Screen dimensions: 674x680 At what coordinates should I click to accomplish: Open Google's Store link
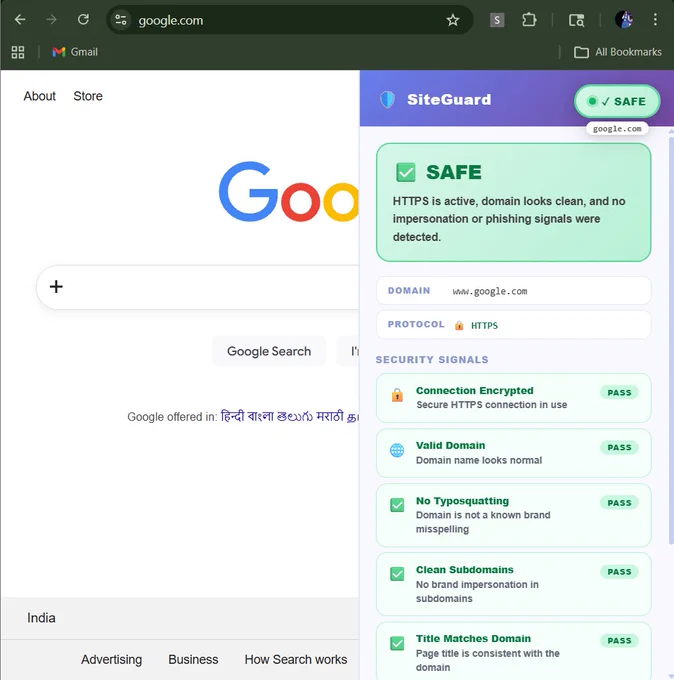pos(88,96)
